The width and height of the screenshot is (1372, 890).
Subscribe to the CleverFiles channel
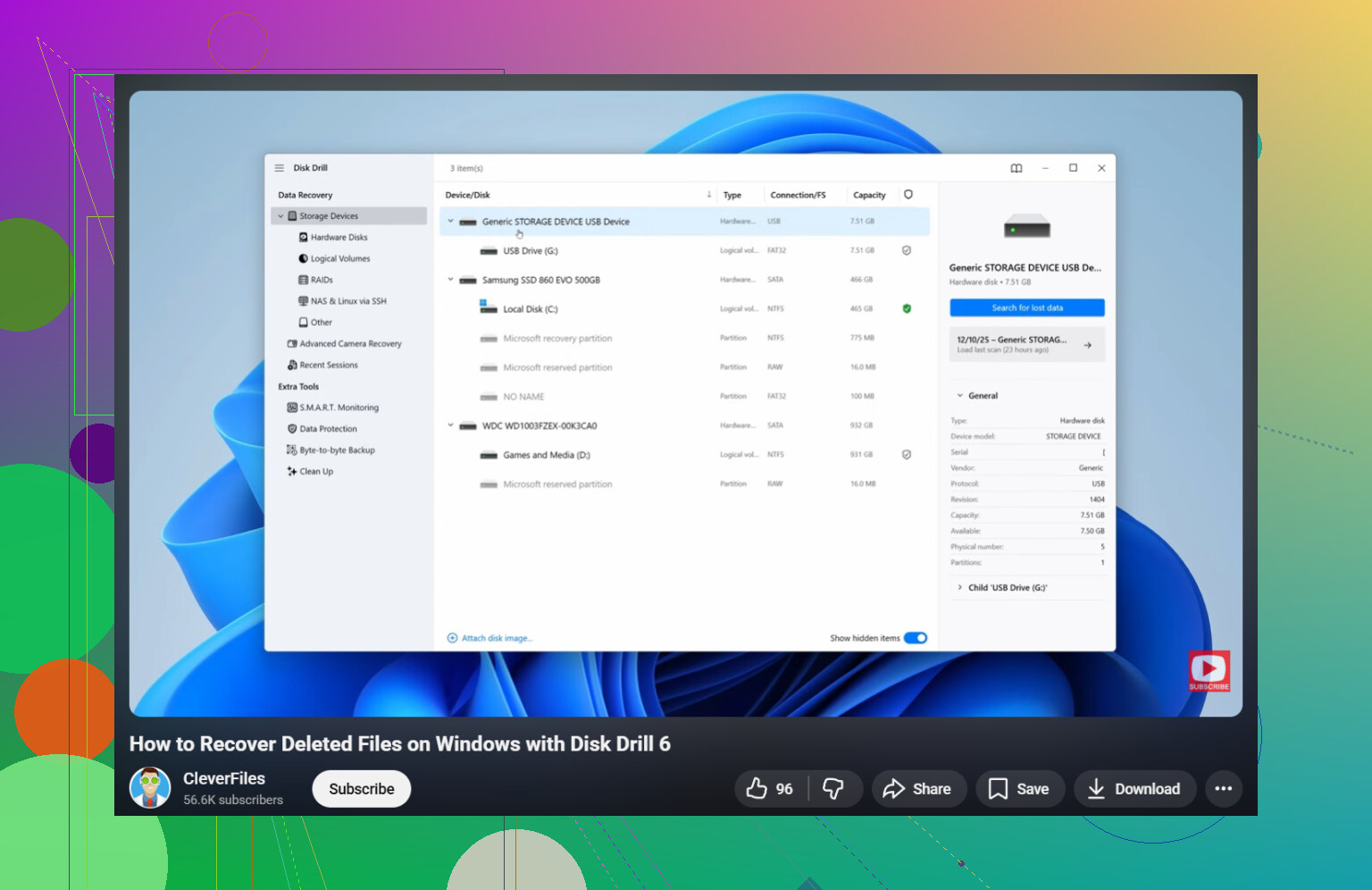[x=362, y=789]
